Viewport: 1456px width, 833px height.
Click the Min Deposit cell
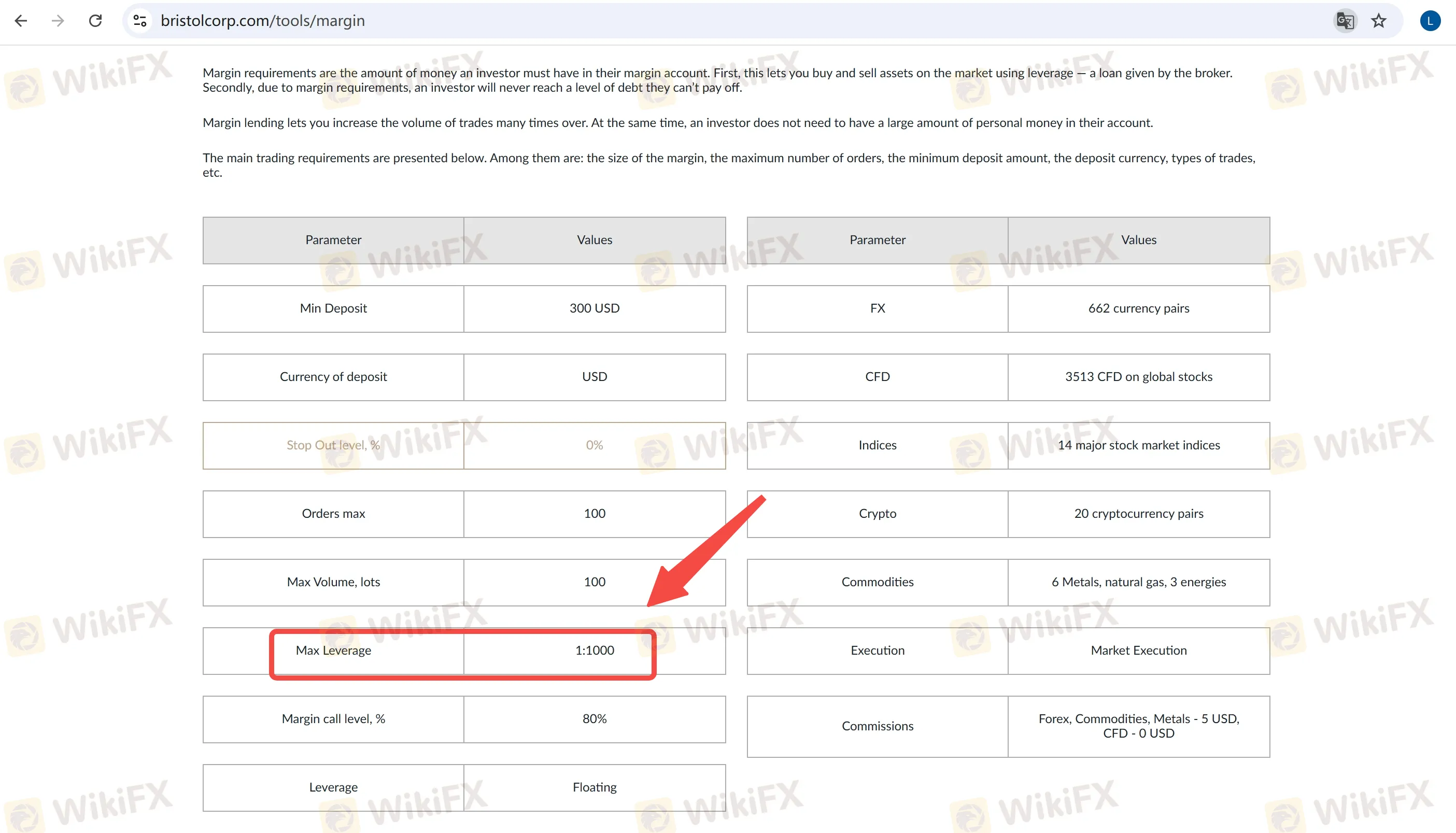coord(333,308)
